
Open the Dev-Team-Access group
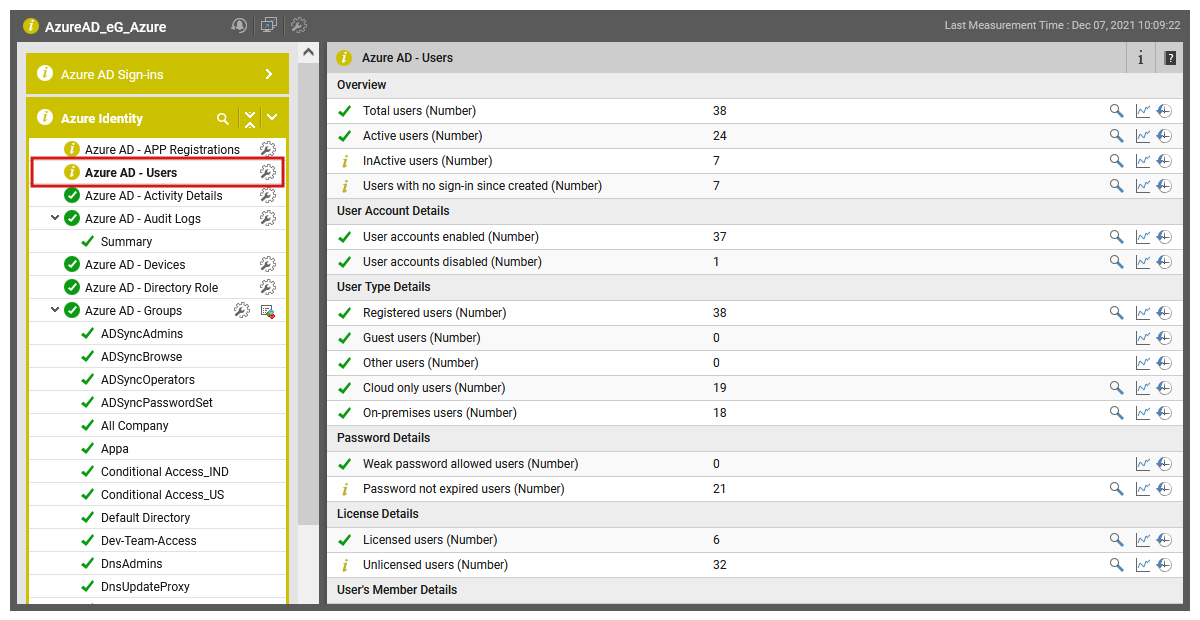(149, 540)
